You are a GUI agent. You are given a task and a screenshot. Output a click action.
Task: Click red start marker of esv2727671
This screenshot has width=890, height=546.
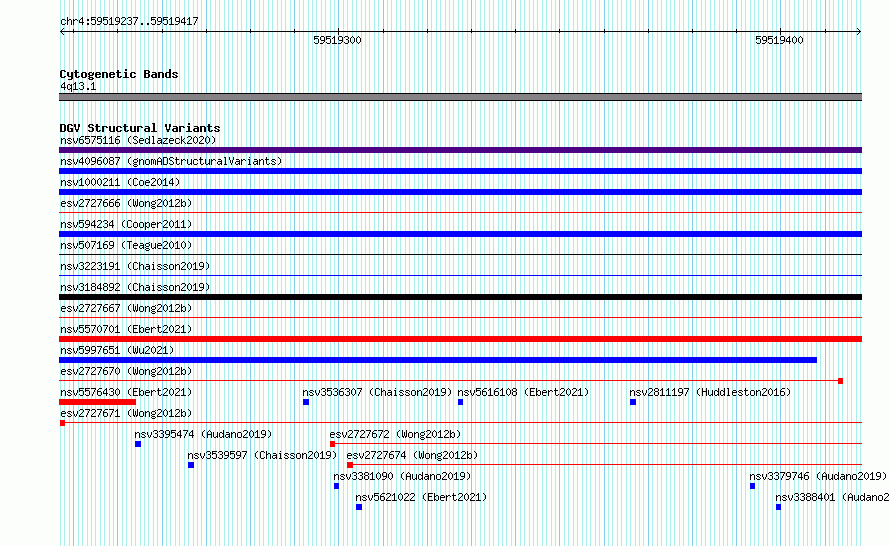pos(62,423)
